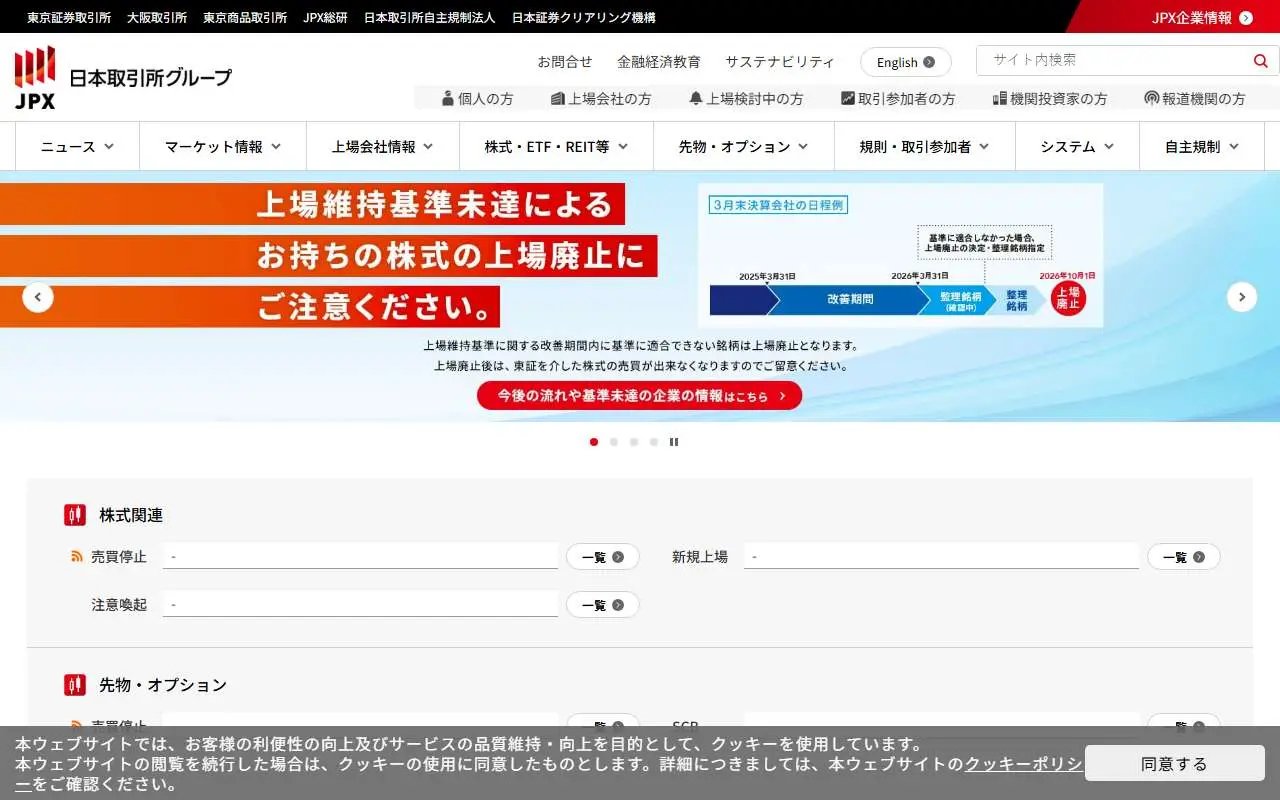The height and width of the screenshot is (800, 1280).
Task: Open JPX企業情報 link
Action: tap(1202, 17)
